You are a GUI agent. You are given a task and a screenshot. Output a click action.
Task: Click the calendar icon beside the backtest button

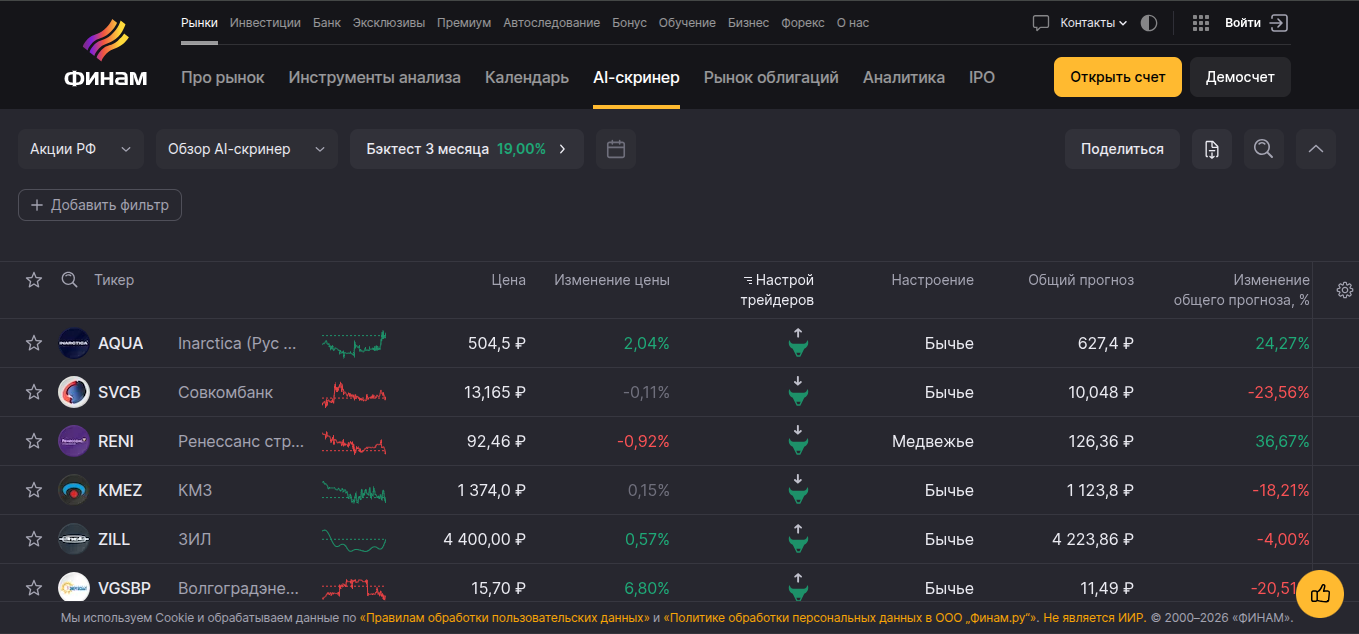616,149
